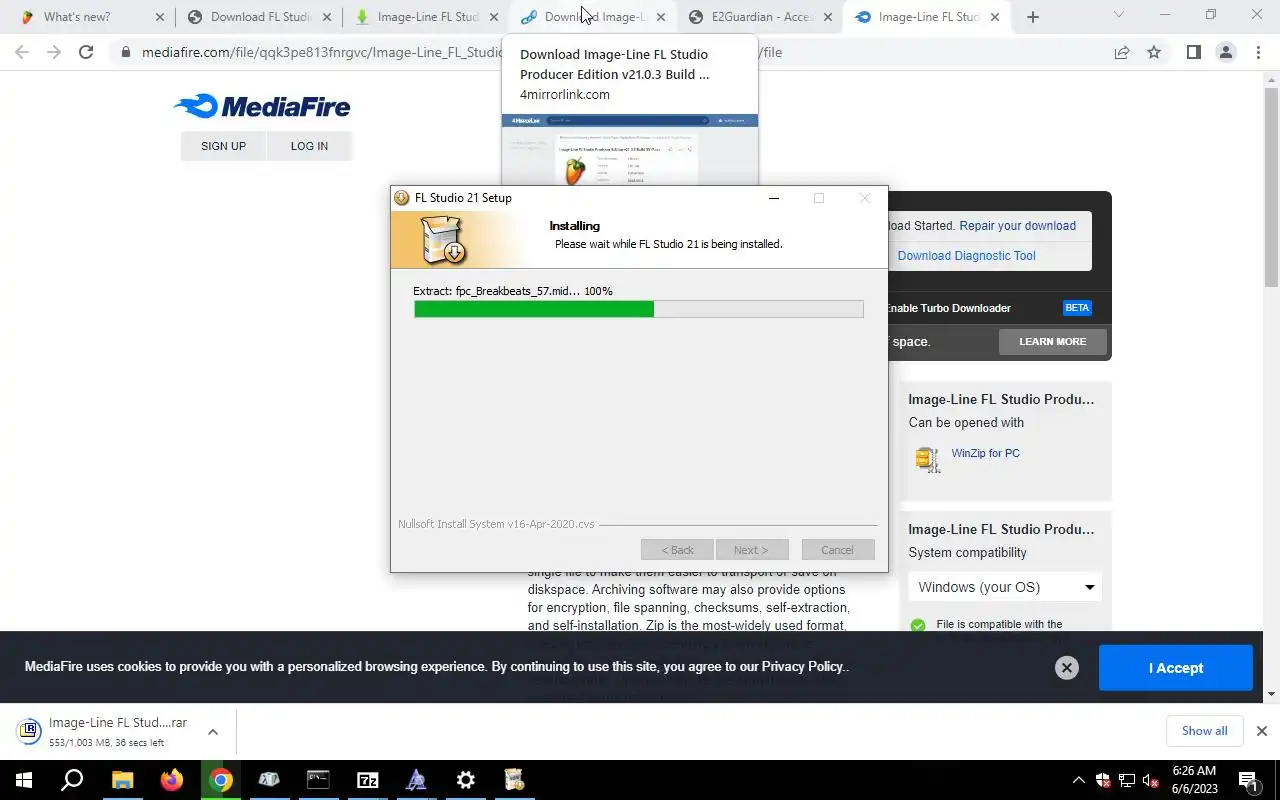Show hidden system tray icons
The width and height of the screenshot is (1280, 800).
tap(1078, 780)
